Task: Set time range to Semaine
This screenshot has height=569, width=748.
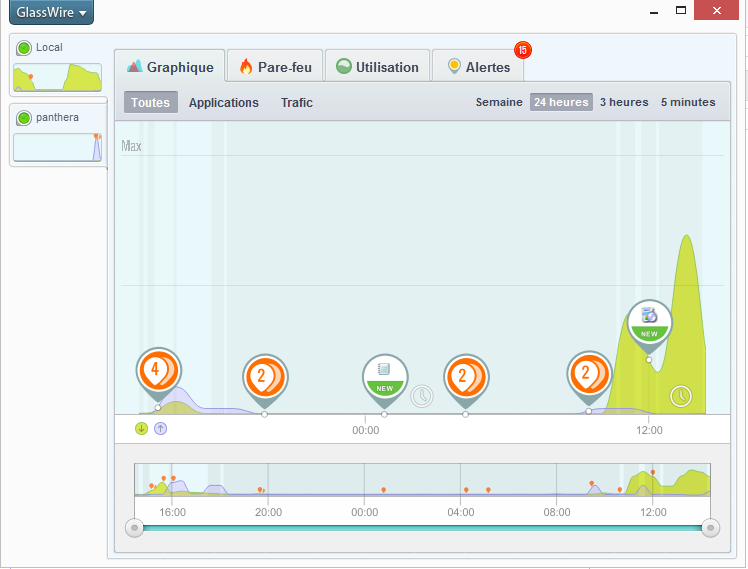Action: (x=499, y=102)
